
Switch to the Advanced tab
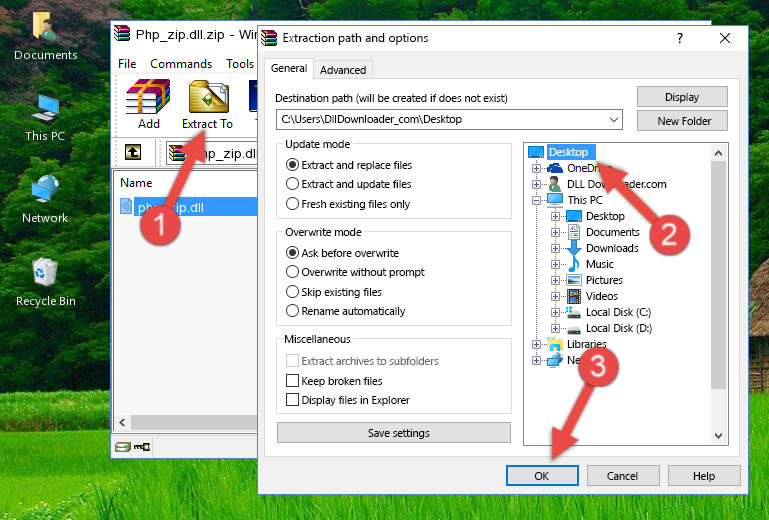coord(343,70)
